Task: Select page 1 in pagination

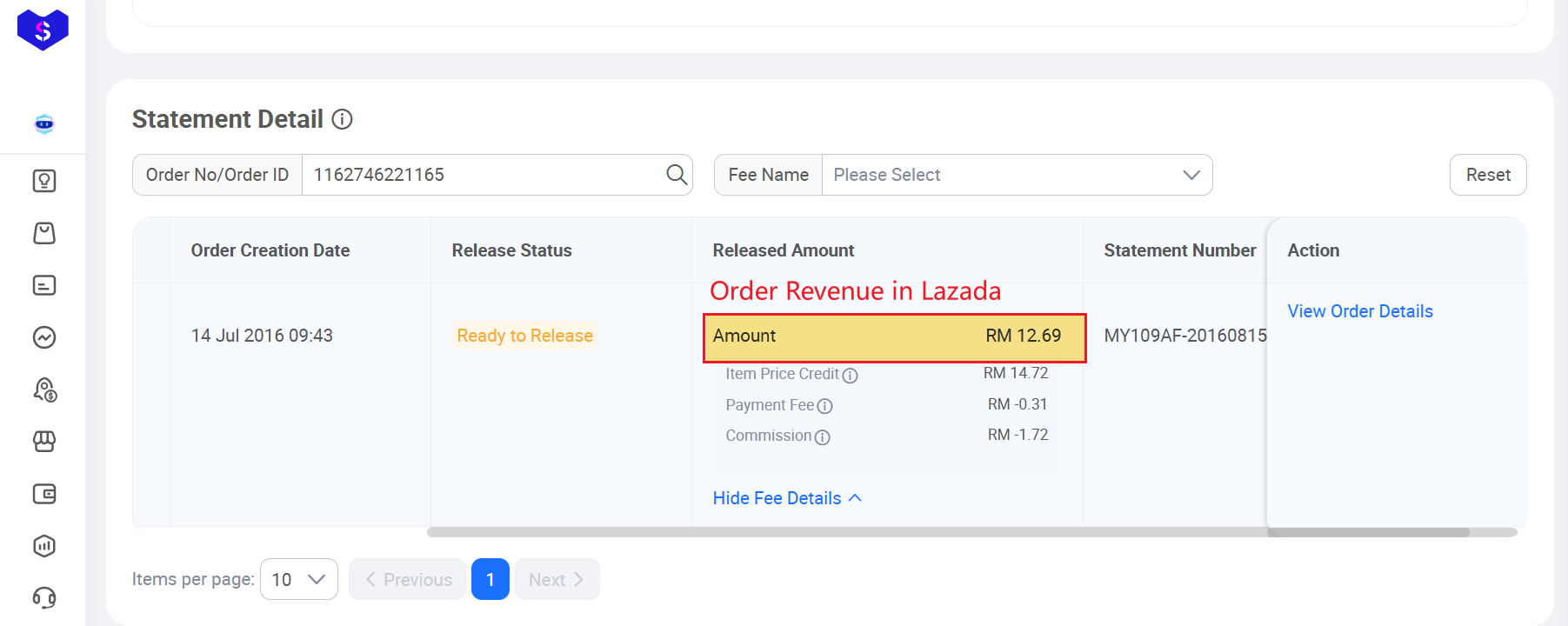Action: point(490,579)
